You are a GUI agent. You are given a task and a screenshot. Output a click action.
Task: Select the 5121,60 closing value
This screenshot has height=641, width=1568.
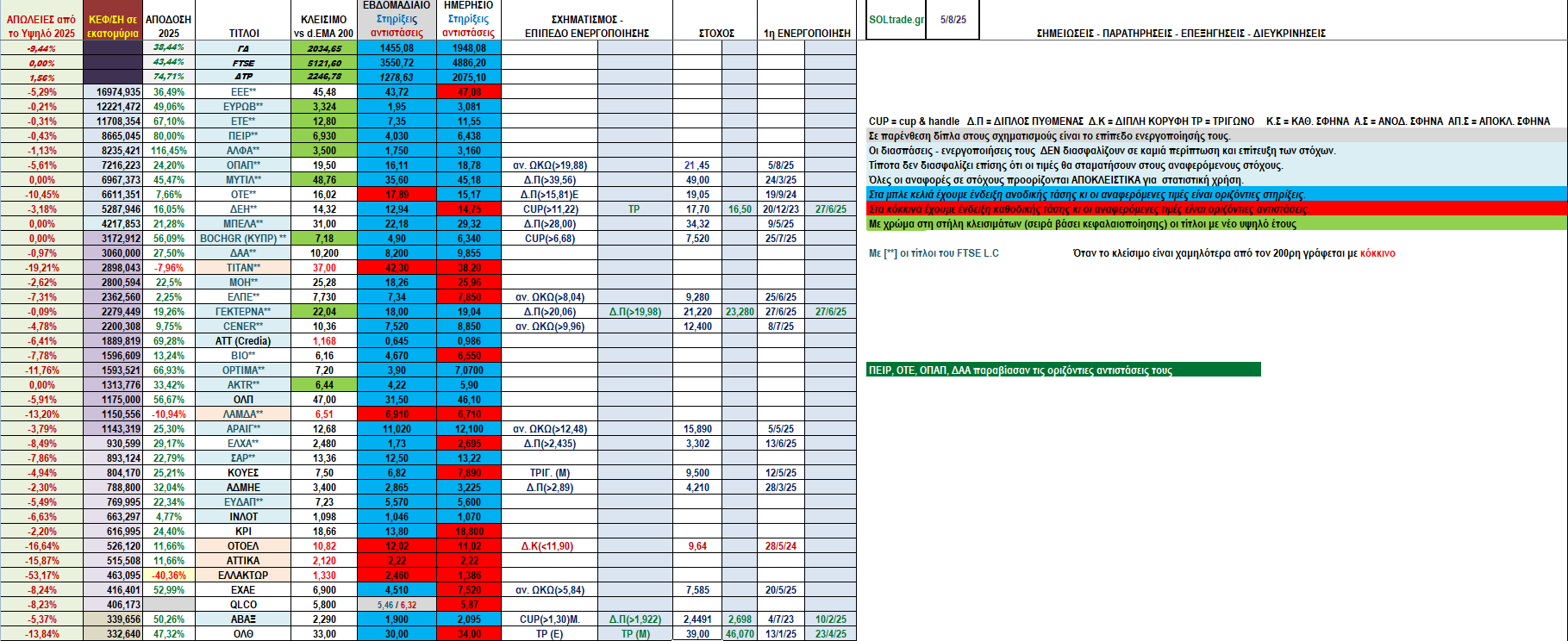click(x=324, y=63)
